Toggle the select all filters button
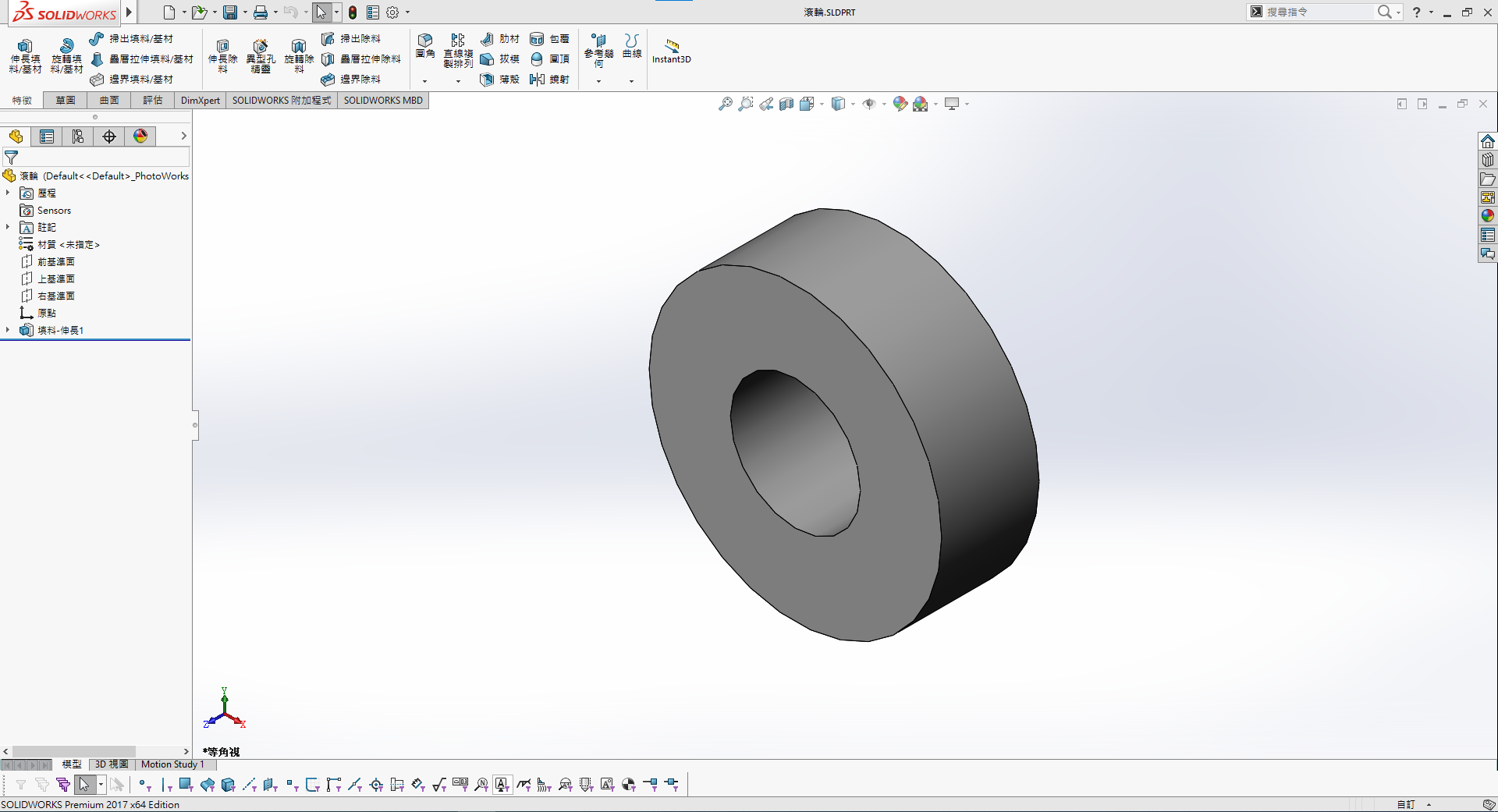 coord(63,785)
